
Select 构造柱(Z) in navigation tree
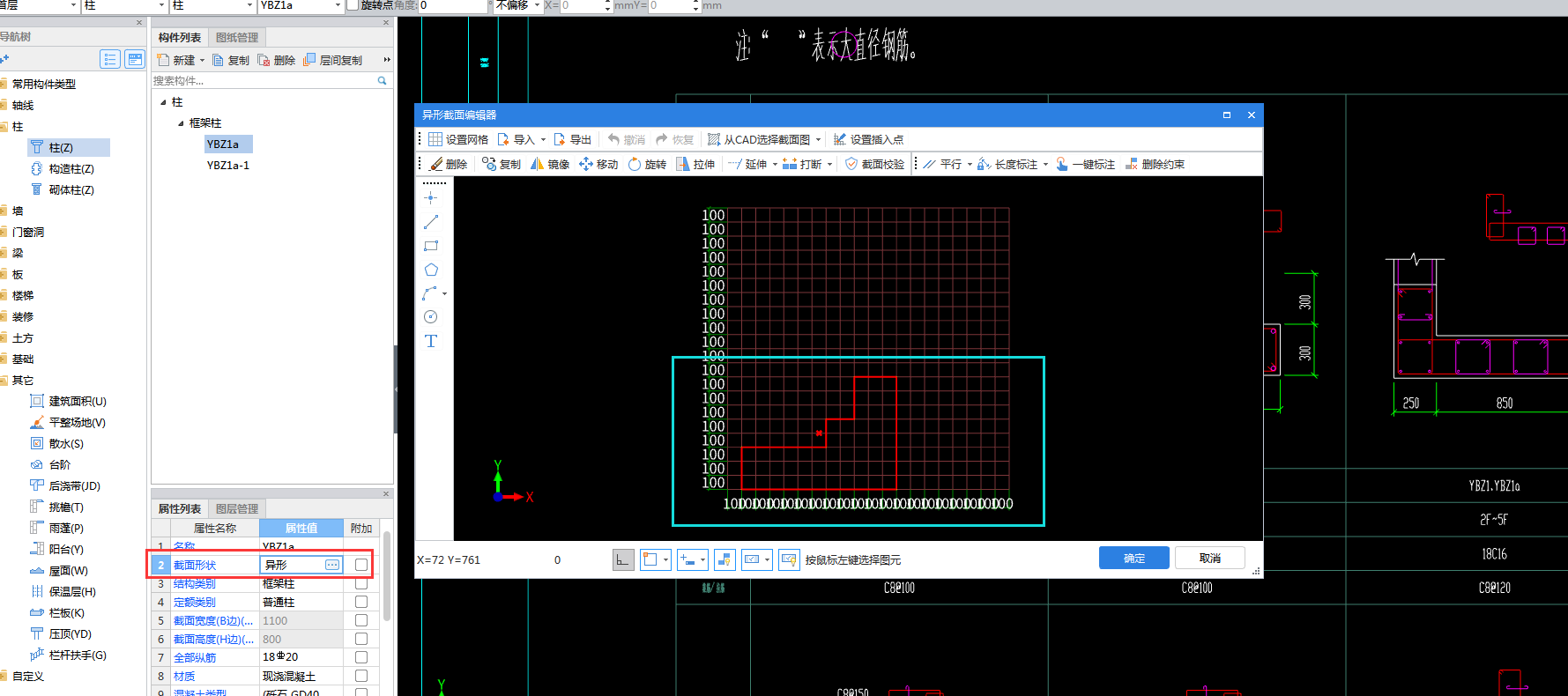63,168
